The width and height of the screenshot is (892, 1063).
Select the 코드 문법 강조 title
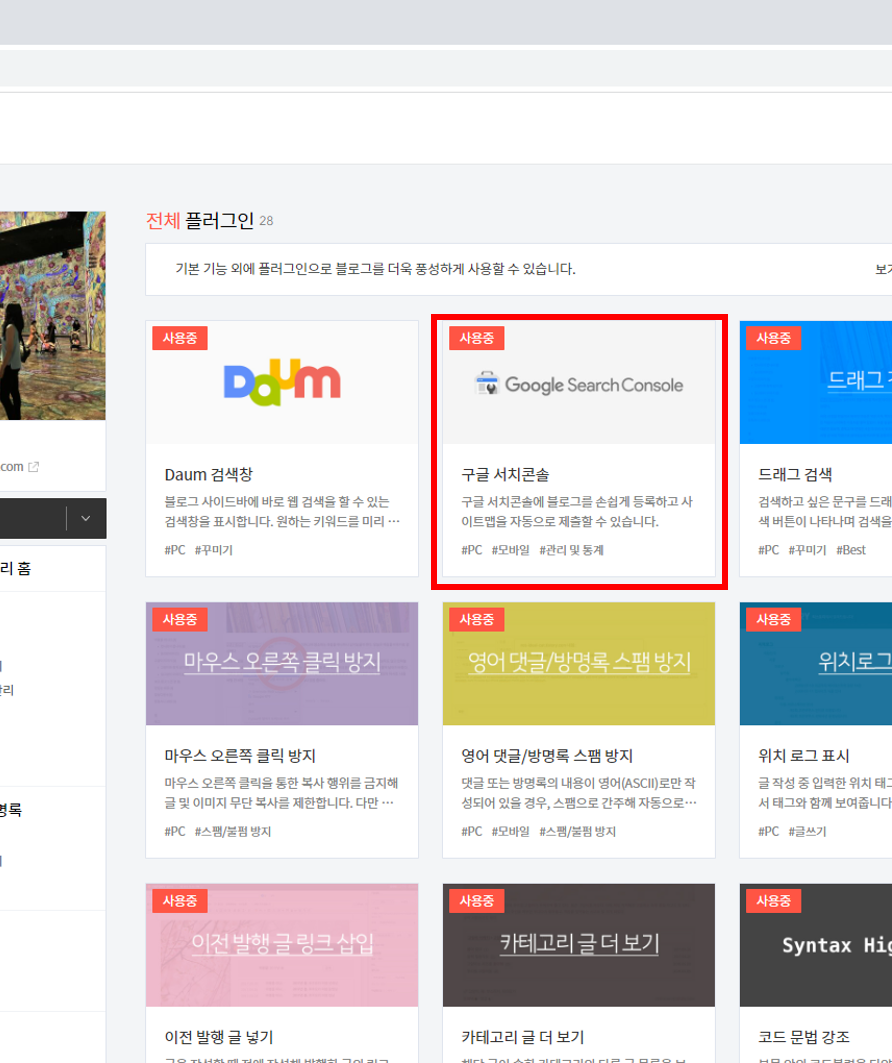804,1037
